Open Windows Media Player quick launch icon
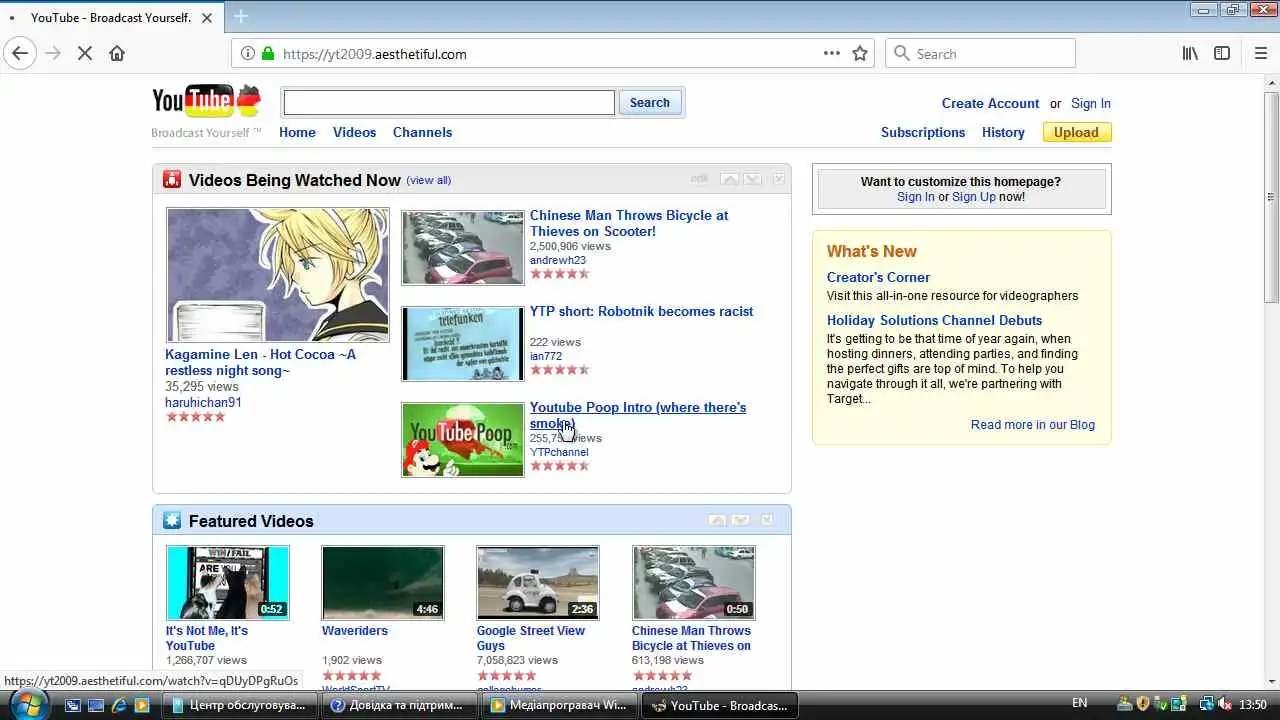 (141, 705)
